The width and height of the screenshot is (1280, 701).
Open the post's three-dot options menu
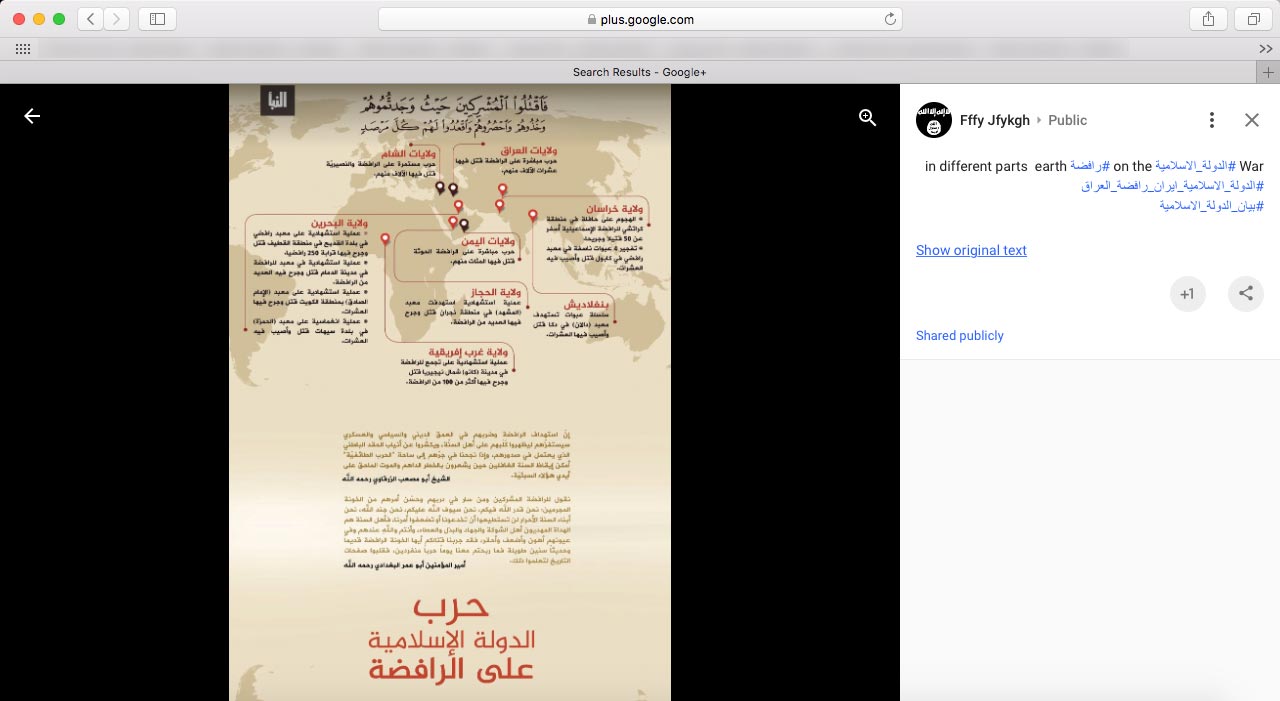[1211, 120]
